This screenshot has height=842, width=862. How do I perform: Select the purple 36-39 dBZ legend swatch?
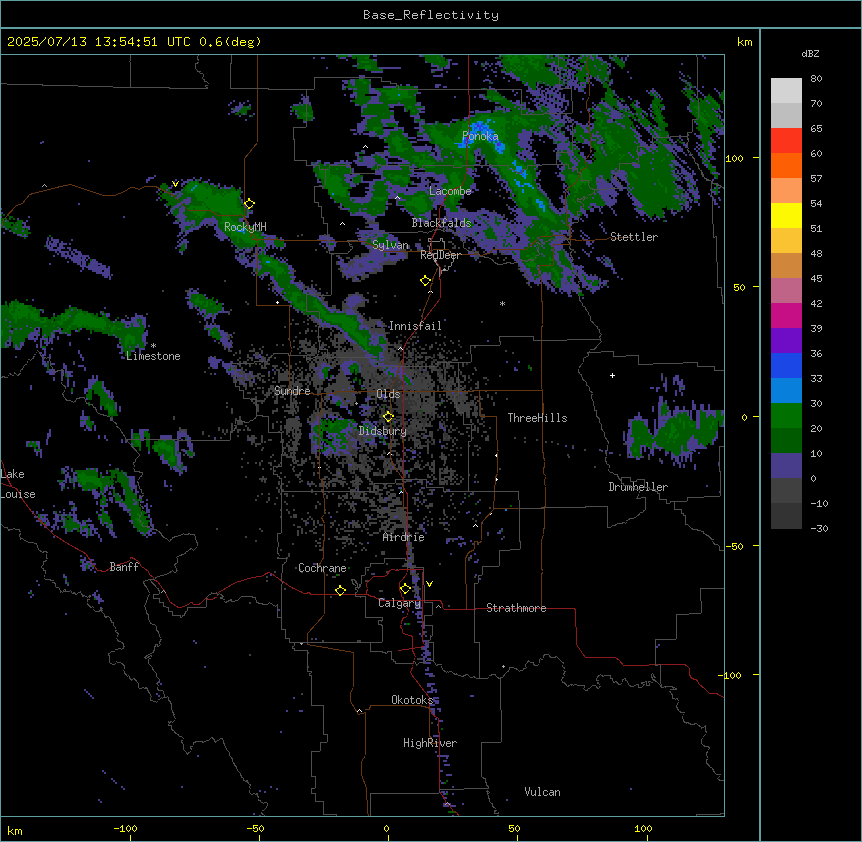[786, 341]
